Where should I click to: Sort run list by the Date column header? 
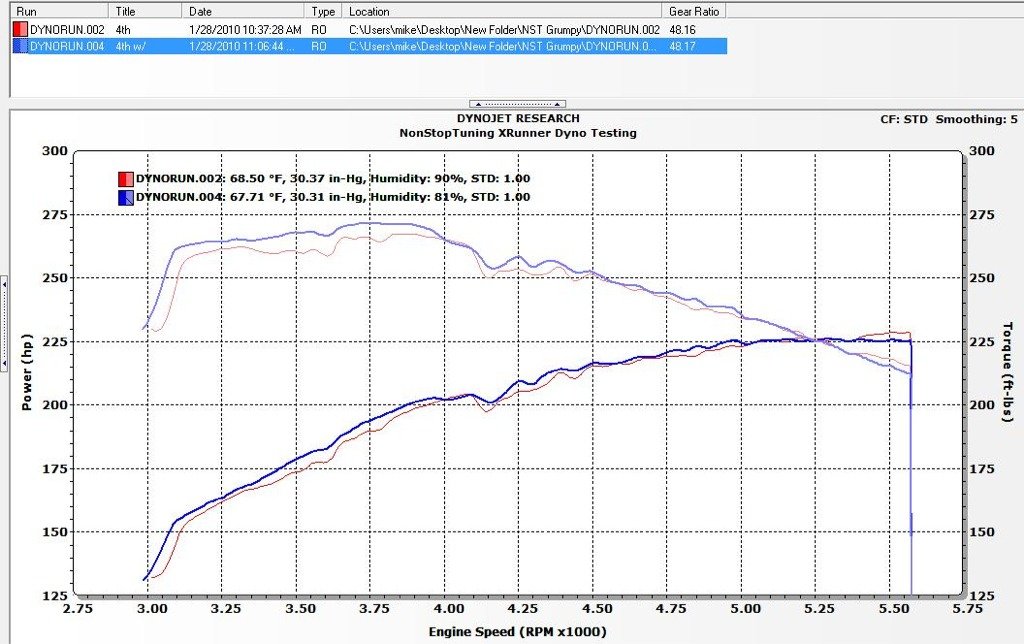point(243,11)
